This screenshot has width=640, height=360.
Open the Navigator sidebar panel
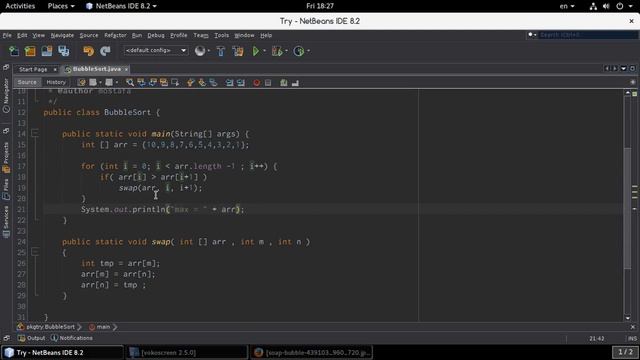[x=6, y=96]
